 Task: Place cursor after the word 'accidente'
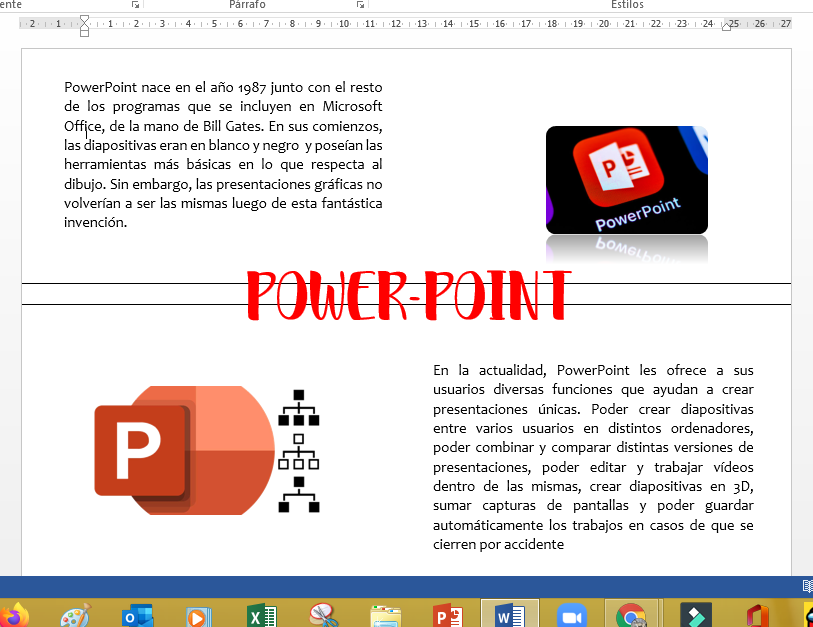tap(565, 545)
